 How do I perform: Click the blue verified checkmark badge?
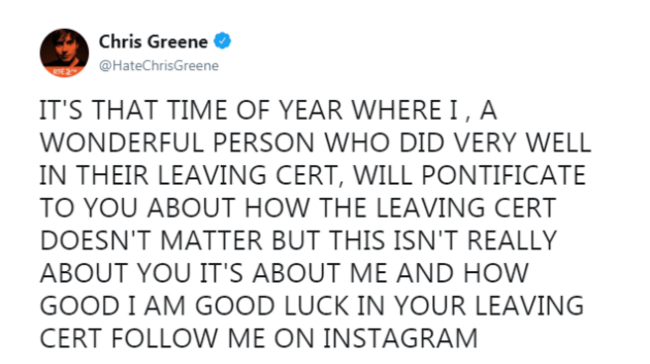pyautogui.click(x=223, y=41)
